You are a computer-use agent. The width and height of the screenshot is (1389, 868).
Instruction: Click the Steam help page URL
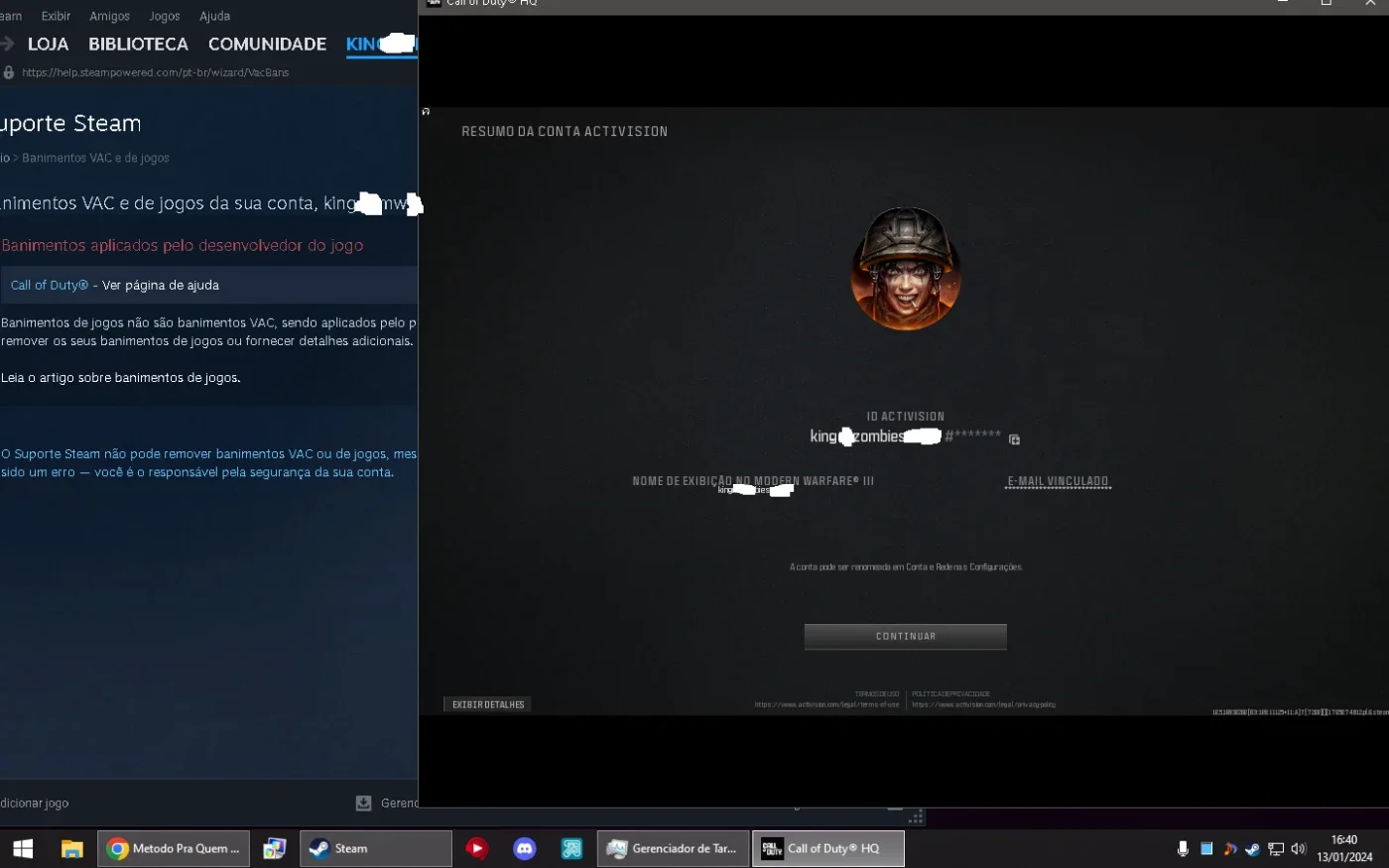156,72
